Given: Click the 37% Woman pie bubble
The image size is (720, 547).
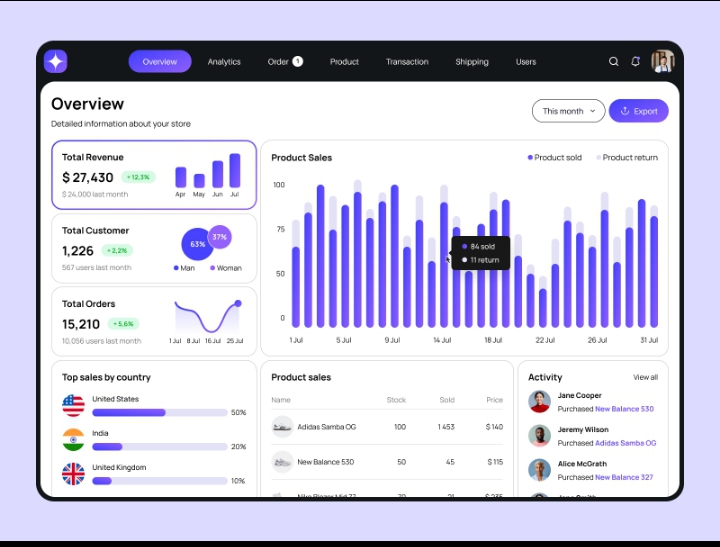Looking at the screenshot, I should tap(219, 237).
